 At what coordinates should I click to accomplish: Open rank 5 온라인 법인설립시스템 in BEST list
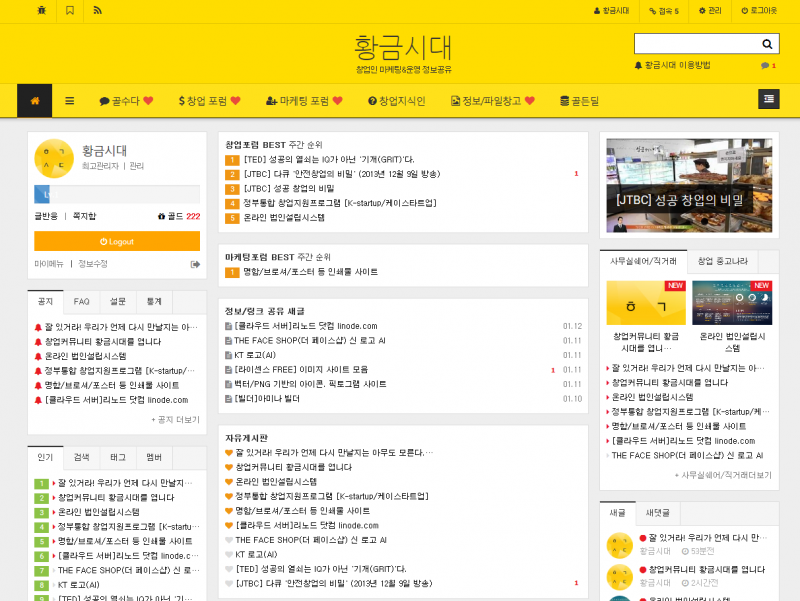pyautogui.click(x=284, y=218)
